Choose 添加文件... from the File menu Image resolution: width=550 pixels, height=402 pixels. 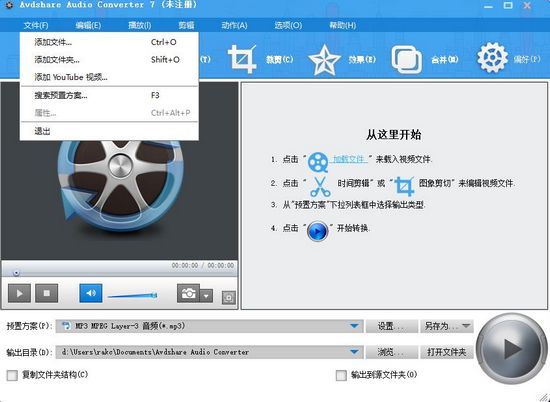pos(109,42)
